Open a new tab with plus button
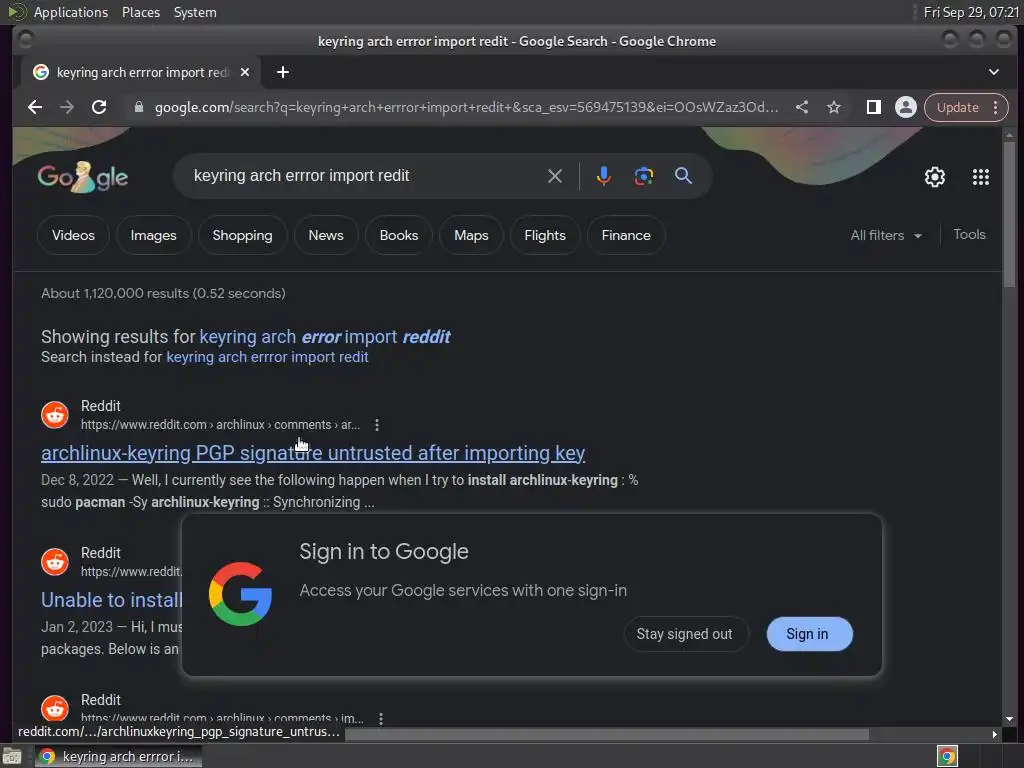Viewport: 1024px width, 768px height. point(283,72)
